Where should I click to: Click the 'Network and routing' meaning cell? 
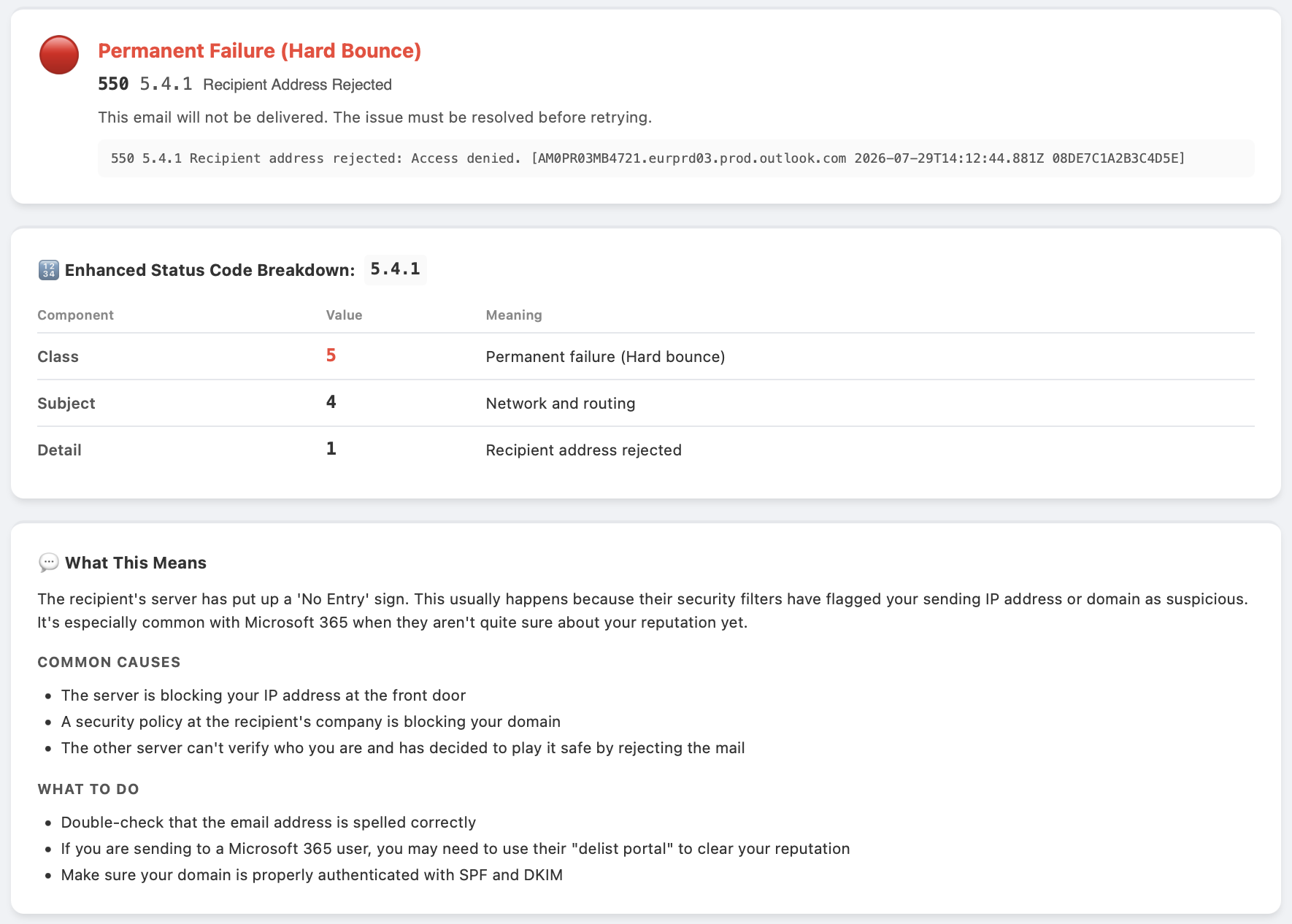coord(560,404)
